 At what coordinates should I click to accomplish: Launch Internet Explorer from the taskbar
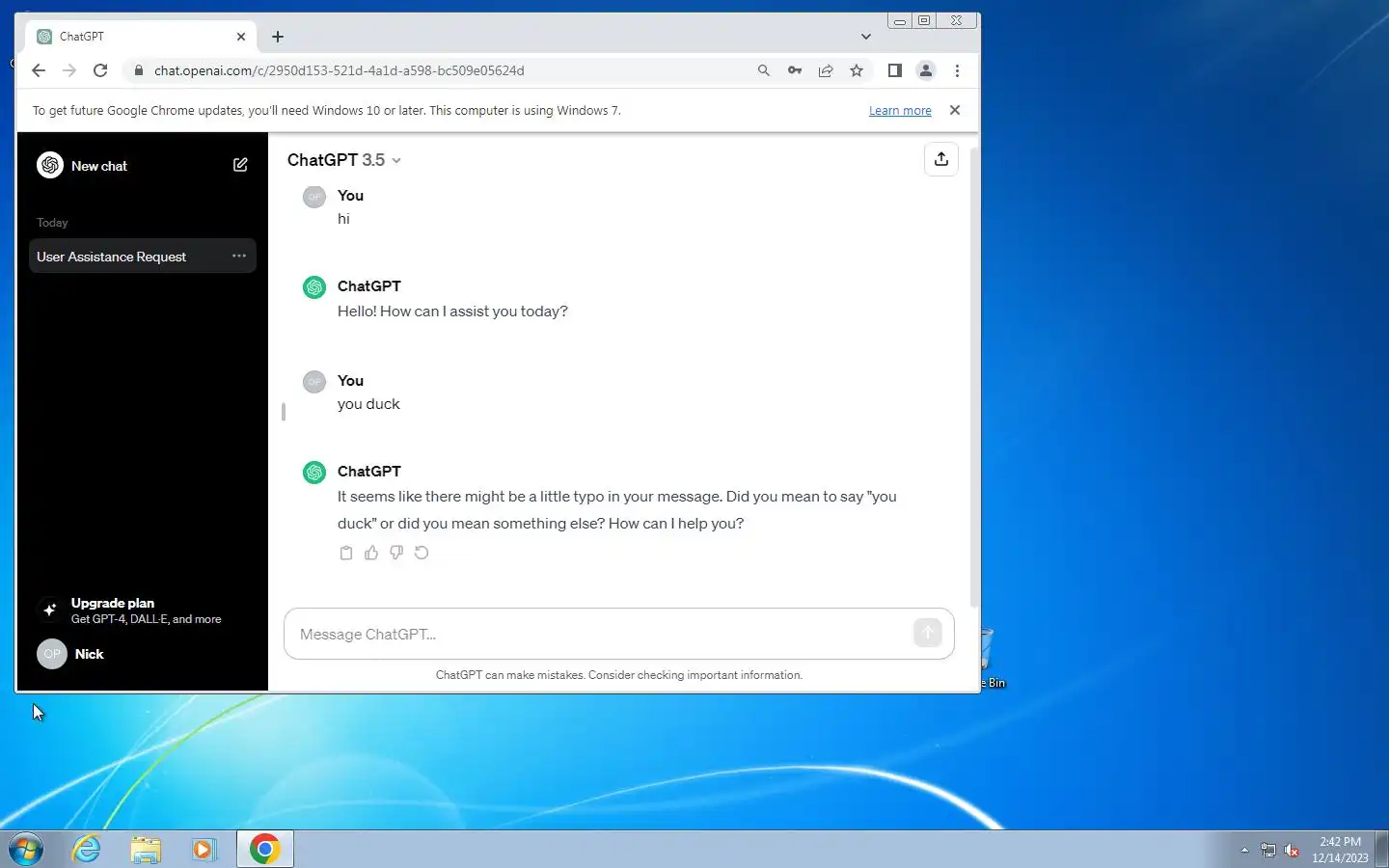(x=87, y=849)
